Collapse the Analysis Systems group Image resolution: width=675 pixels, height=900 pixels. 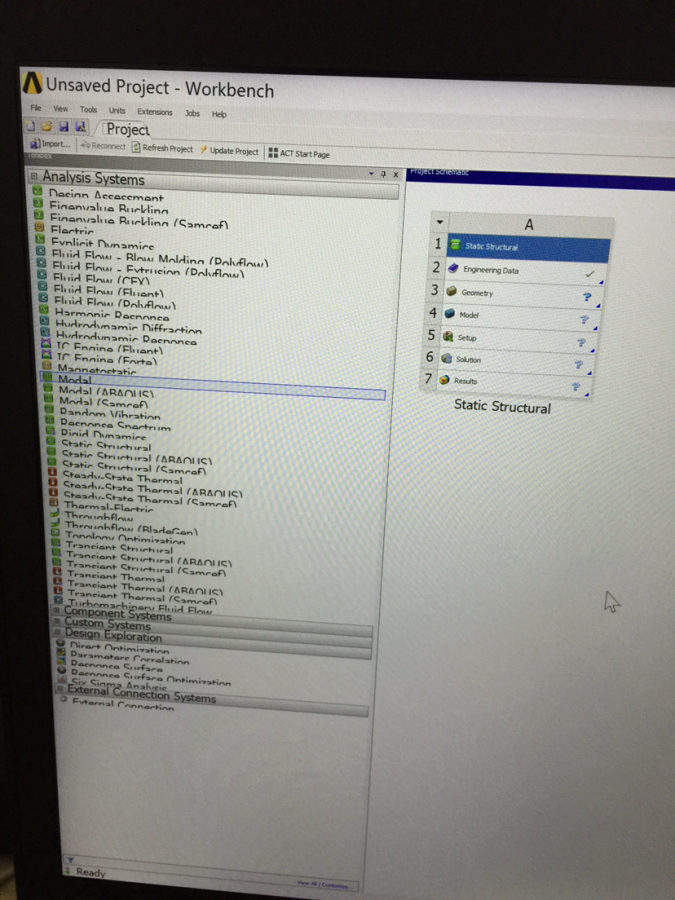pos(34,176)
